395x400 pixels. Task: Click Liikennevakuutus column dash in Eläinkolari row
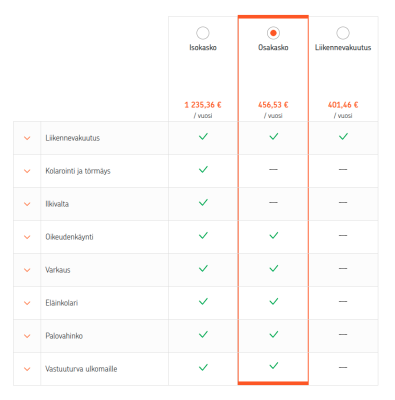[343, 301]
